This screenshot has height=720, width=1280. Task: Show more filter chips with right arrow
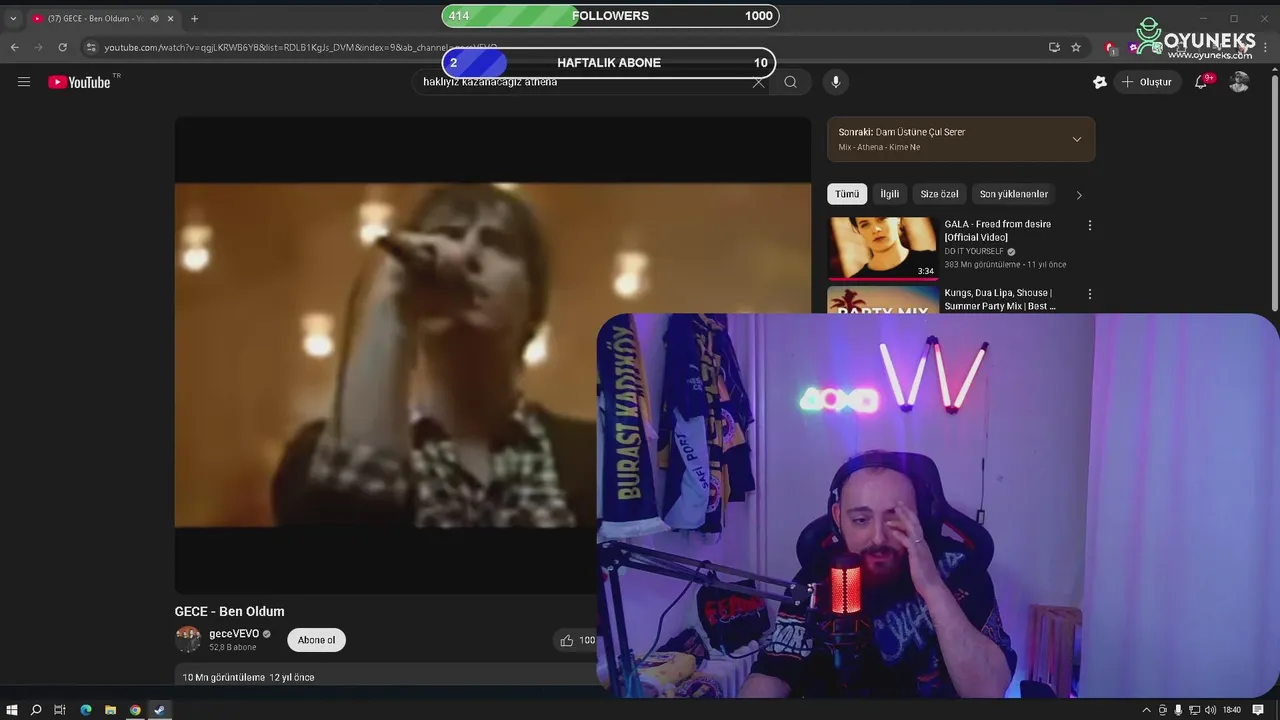(x=1079, y=195)
